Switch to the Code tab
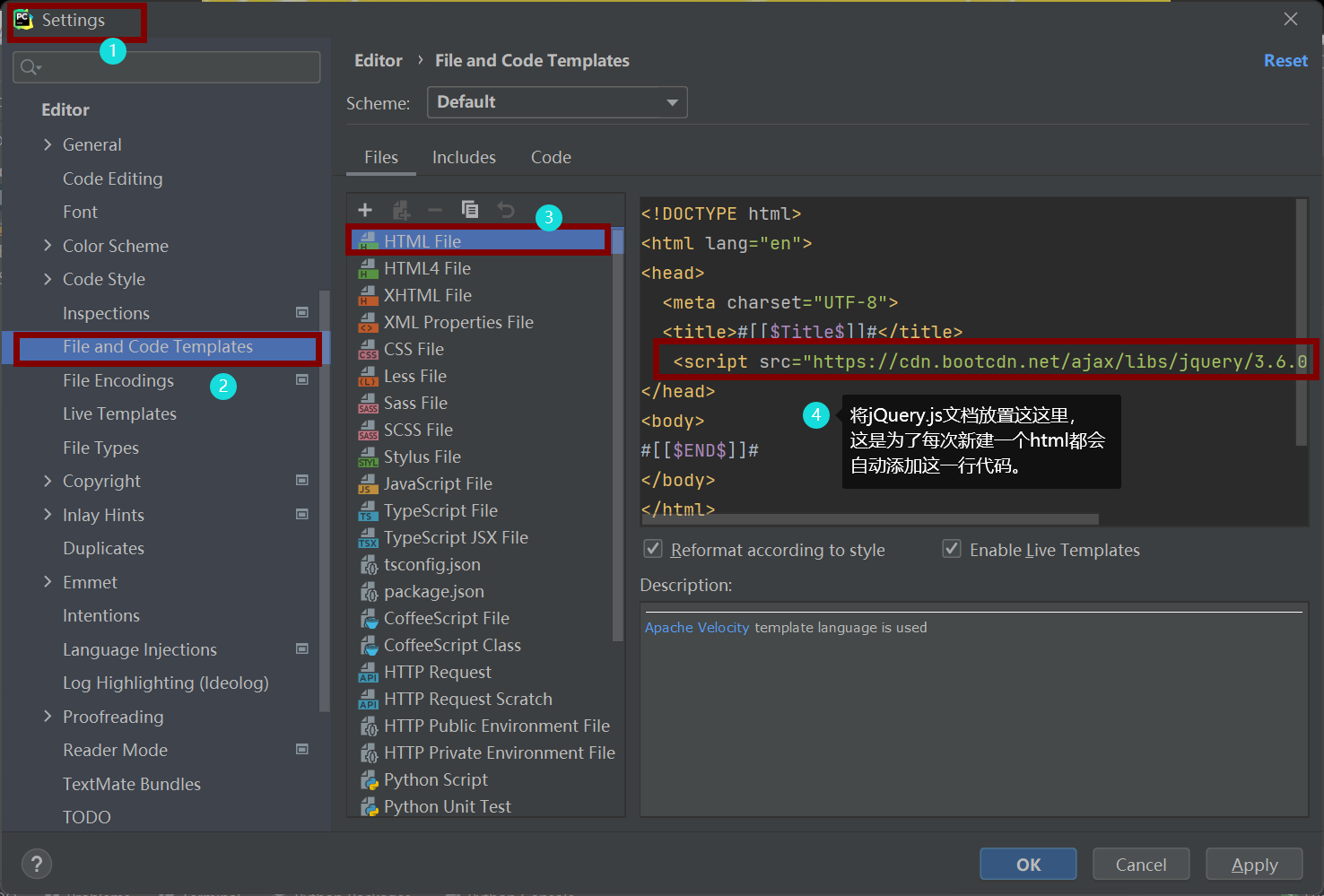1324x896 pixels. [551, 157]
